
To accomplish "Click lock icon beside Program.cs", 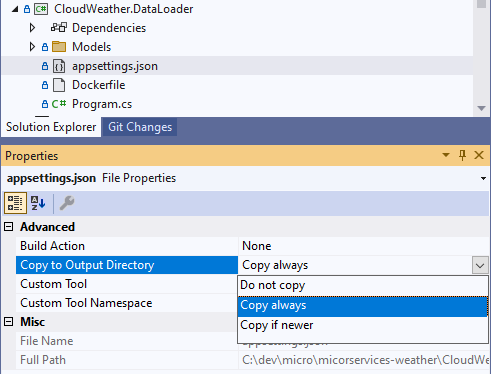I will pos(45,104).
